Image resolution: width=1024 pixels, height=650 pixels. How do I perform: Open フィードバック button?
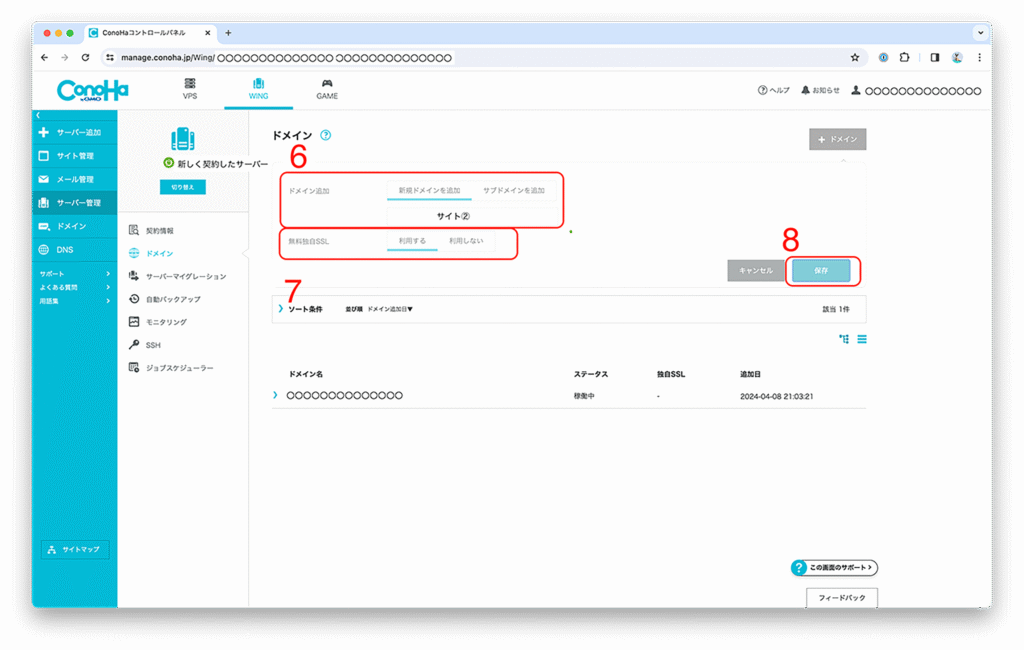pyautogui.click(x=842, y=598)
